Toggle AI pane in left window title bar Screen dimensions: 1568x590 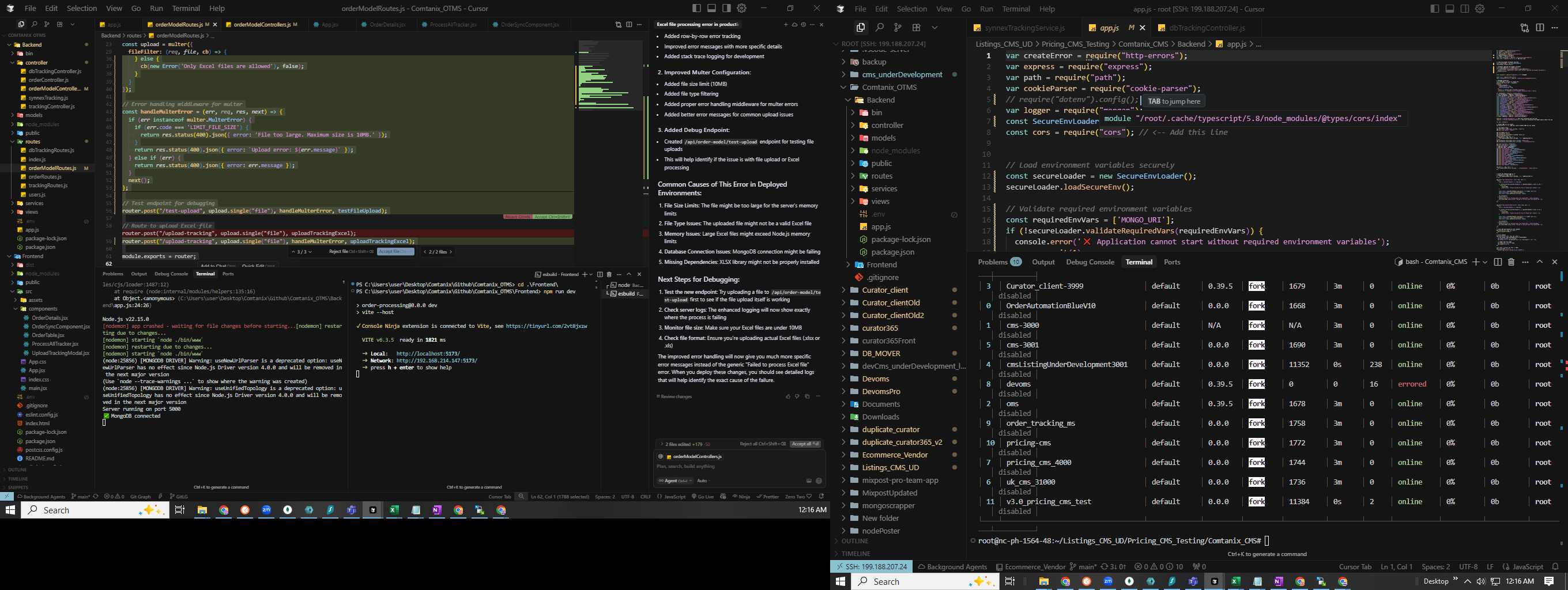[x=727, y=8]
